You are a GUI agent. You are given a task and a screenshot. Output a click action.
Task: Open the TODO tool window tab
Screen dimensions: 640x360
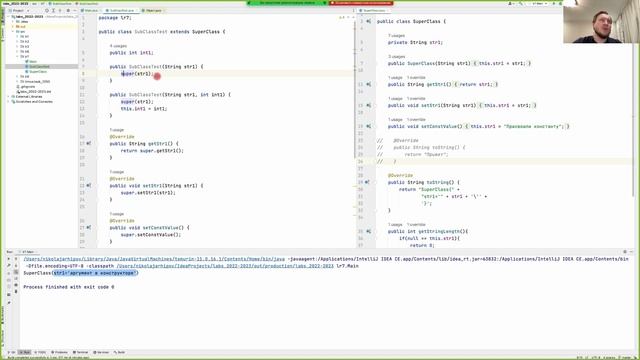[x=40, y=352]
